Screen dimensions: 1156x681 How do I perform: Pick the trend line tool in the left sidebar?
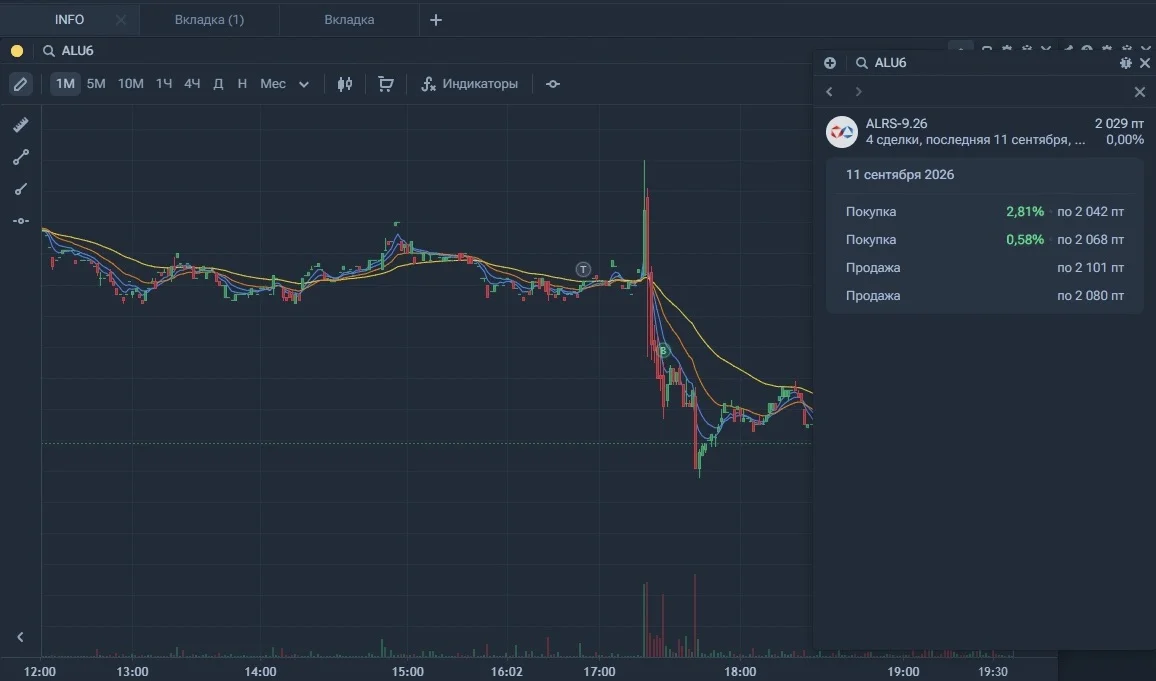point(21,157)
